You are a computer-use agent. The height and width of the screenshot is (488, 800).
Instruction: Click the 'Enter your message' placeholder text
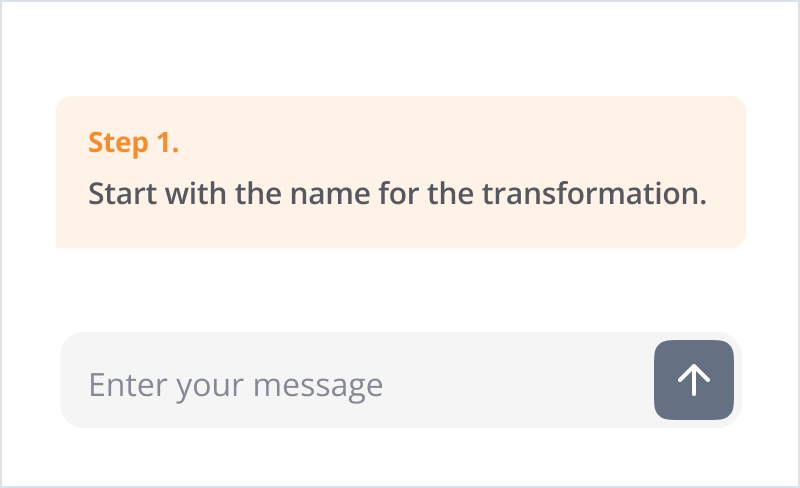236,385
